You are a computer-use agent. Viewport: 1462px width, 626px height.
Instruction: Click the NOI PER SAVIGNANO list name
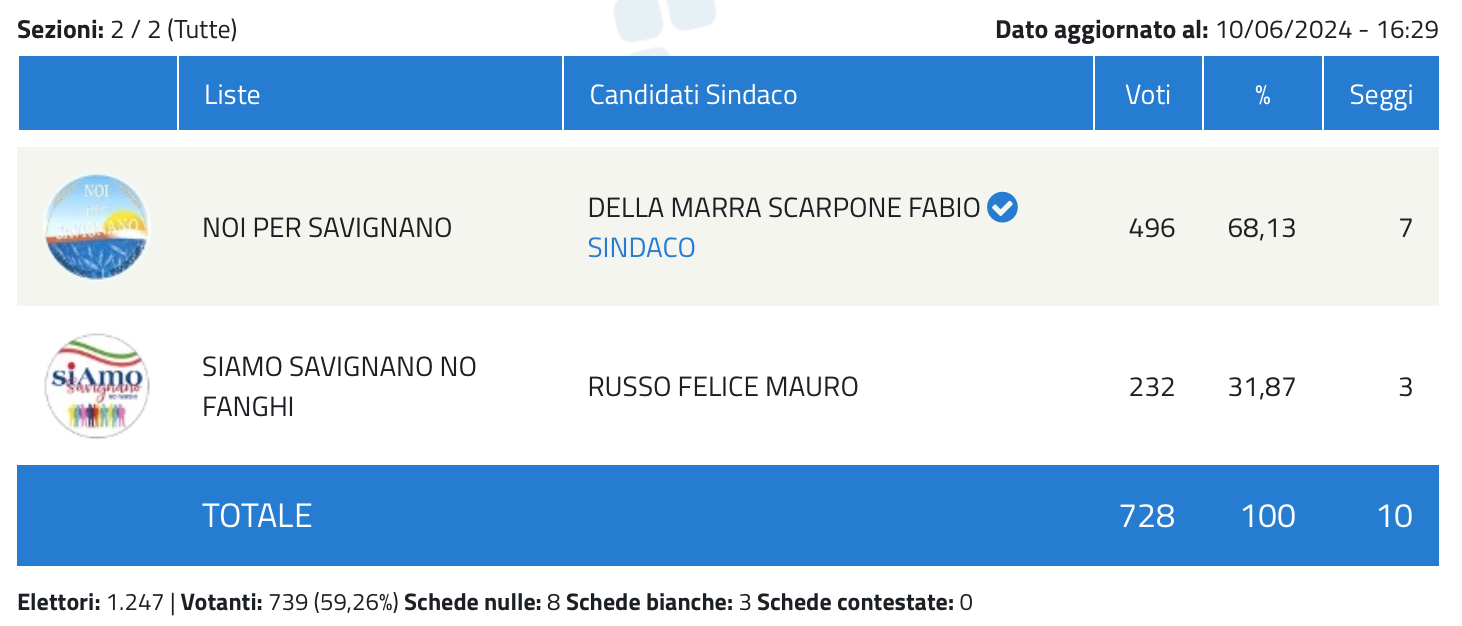point(327,227)
